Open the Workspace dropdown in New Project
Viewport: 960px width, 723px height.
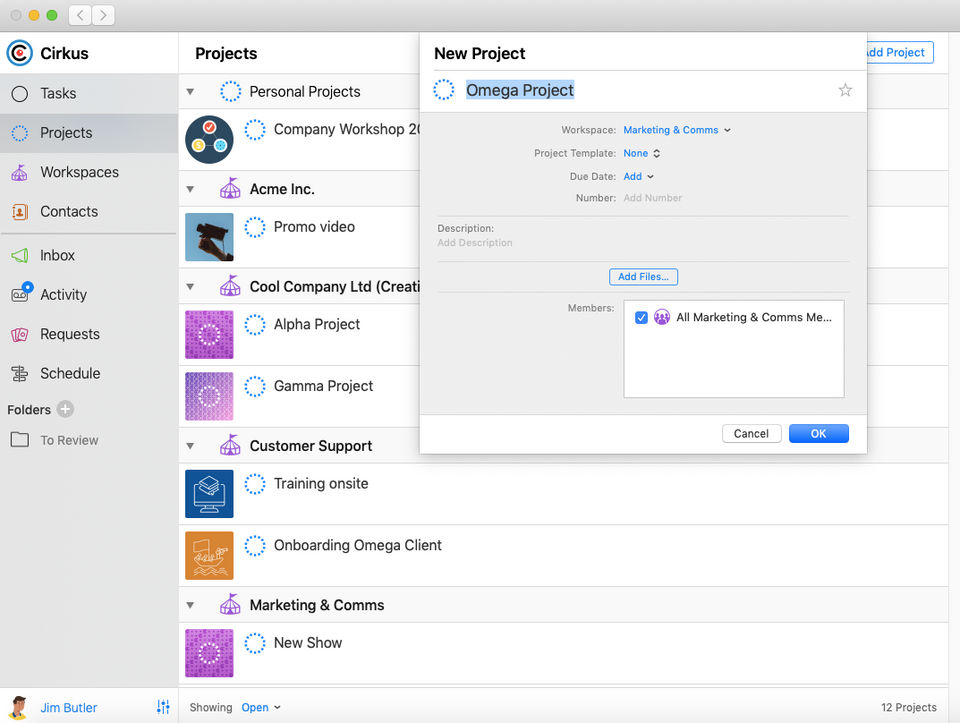[676, 130]
